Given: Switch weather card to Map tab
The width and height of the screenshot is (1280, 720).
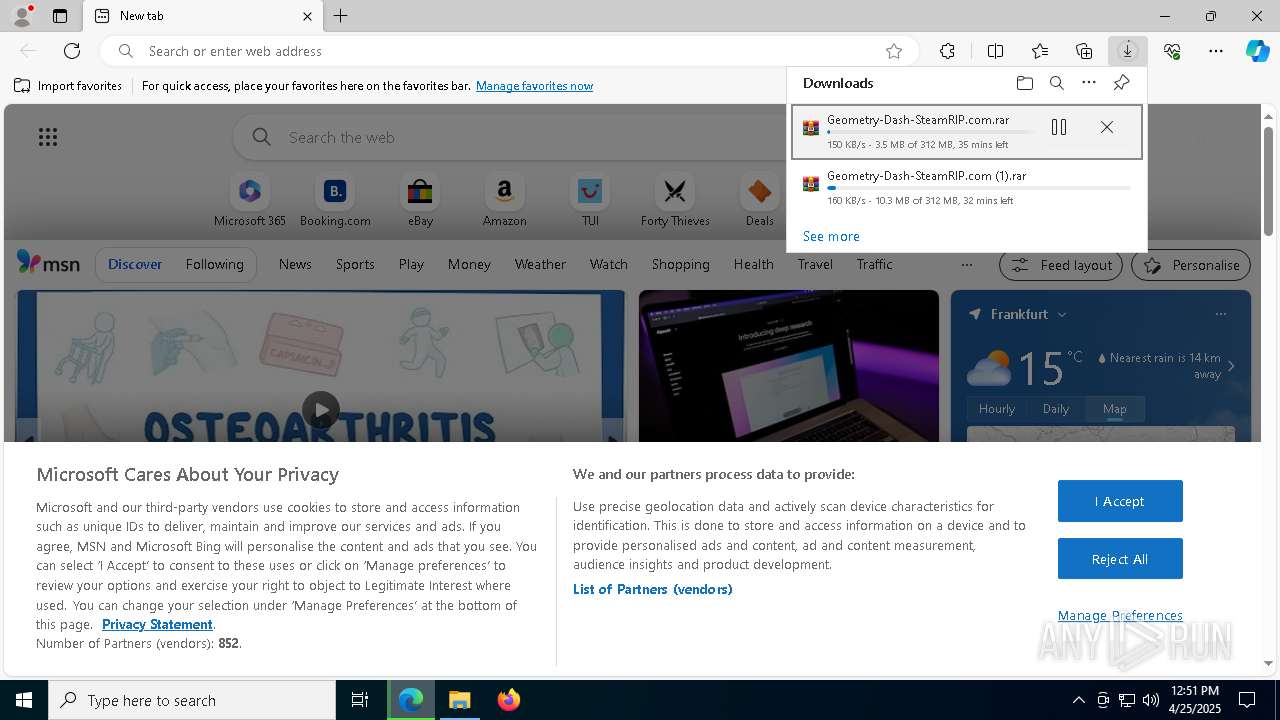Looking at the screenshot, I should pyautogui.click(x=1114, y=408).
